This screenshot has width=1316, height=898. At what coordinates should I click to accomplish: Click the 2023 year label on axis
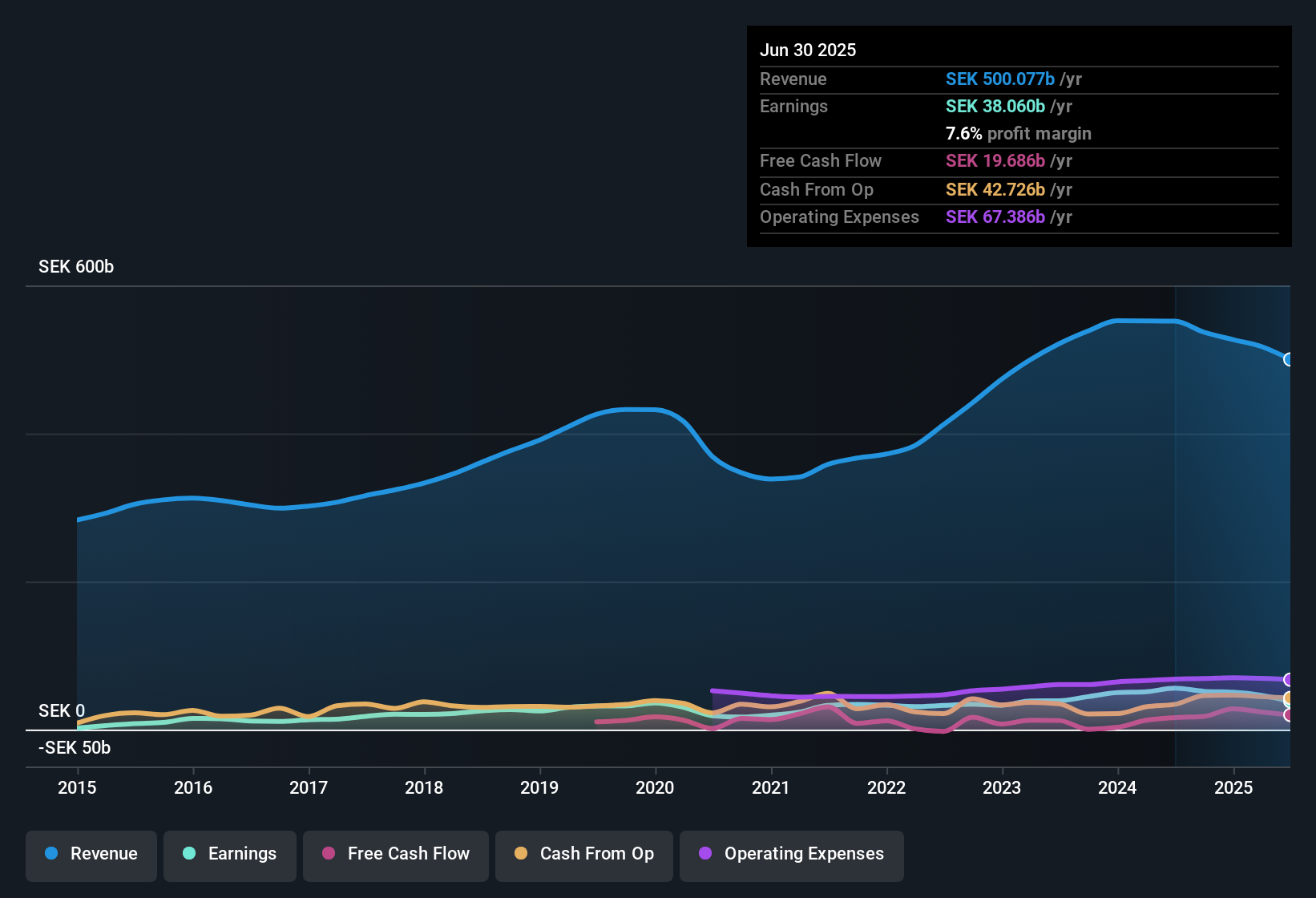pos(1002,788)
